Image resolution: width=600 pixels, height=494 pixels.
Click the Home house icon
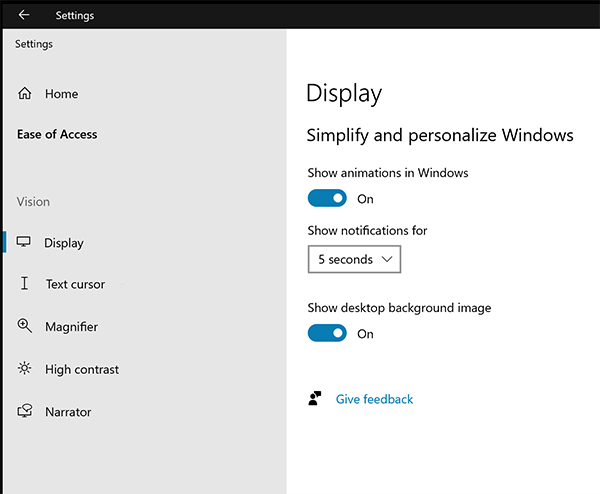coord(24,93)
